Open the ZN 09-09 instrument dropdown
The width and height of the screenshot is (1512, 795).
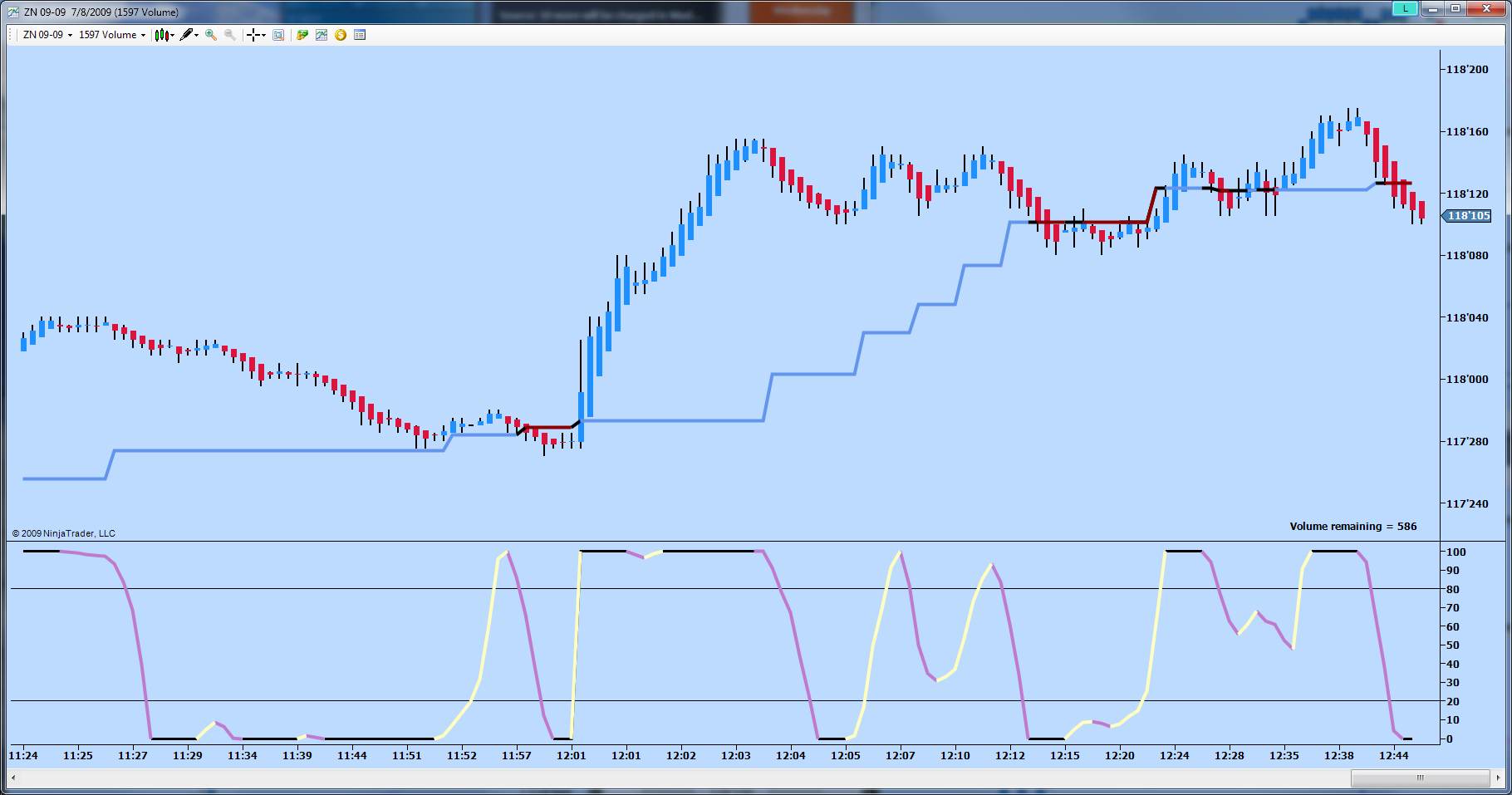[x=47, y=35]
